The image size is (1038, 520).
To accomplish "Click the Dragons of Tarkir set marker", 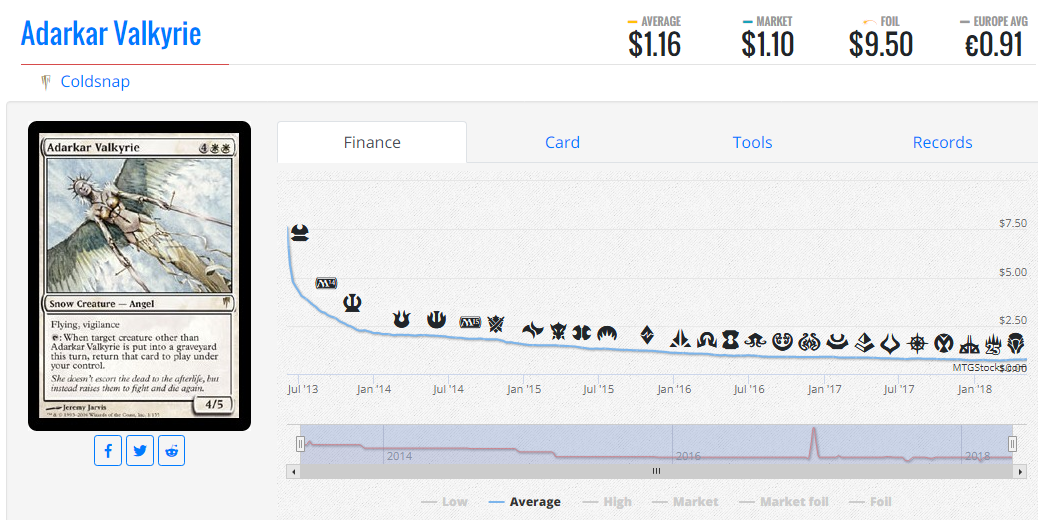I will [558, 331].
